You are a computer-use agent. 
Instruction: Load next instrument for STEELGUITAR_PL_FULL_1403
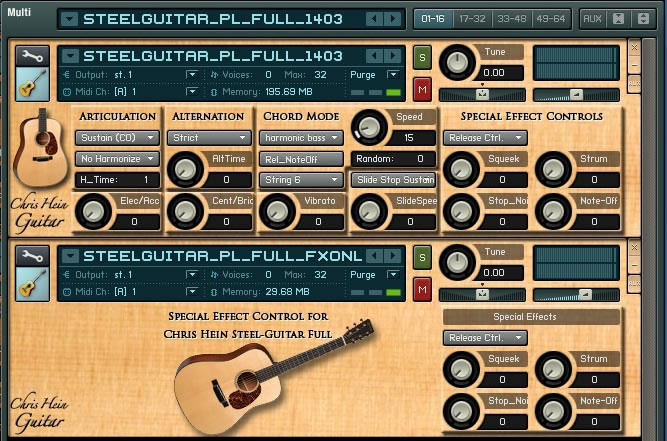(x=393, y=56)
